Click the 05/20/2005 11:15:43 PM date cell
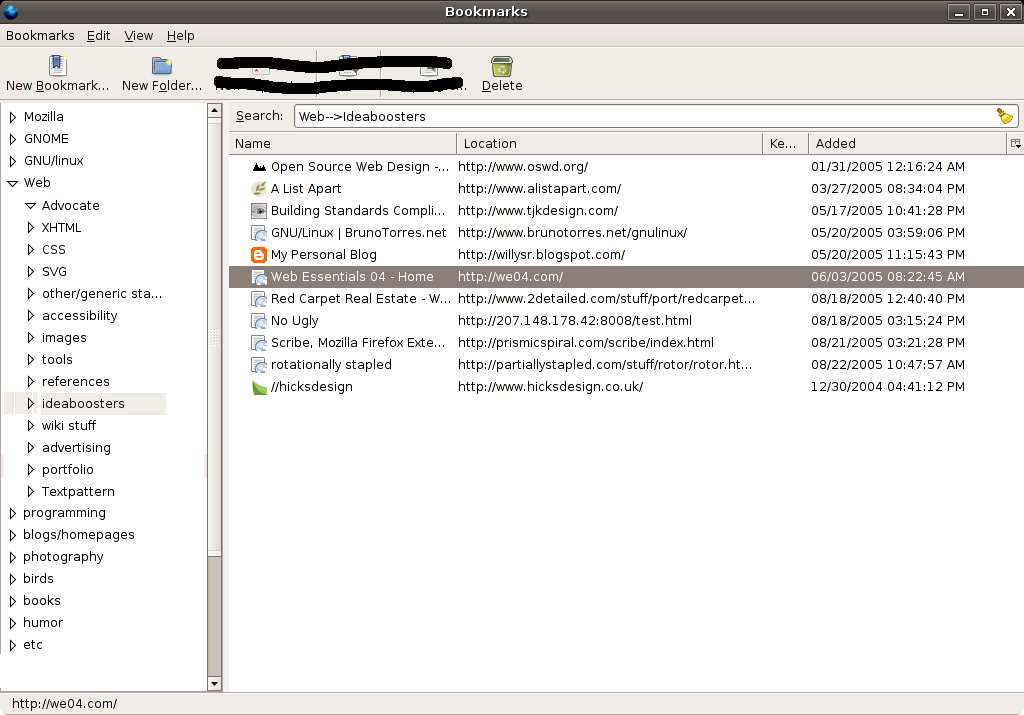The image size is (1024, 715). tap(888, 255)
